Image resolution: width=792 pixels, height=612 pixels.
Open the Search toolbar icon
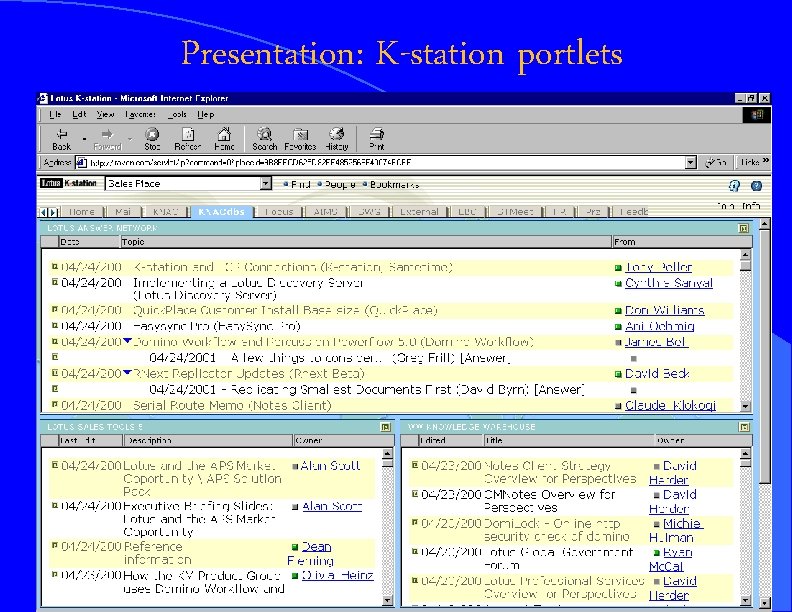pos(265,139)
